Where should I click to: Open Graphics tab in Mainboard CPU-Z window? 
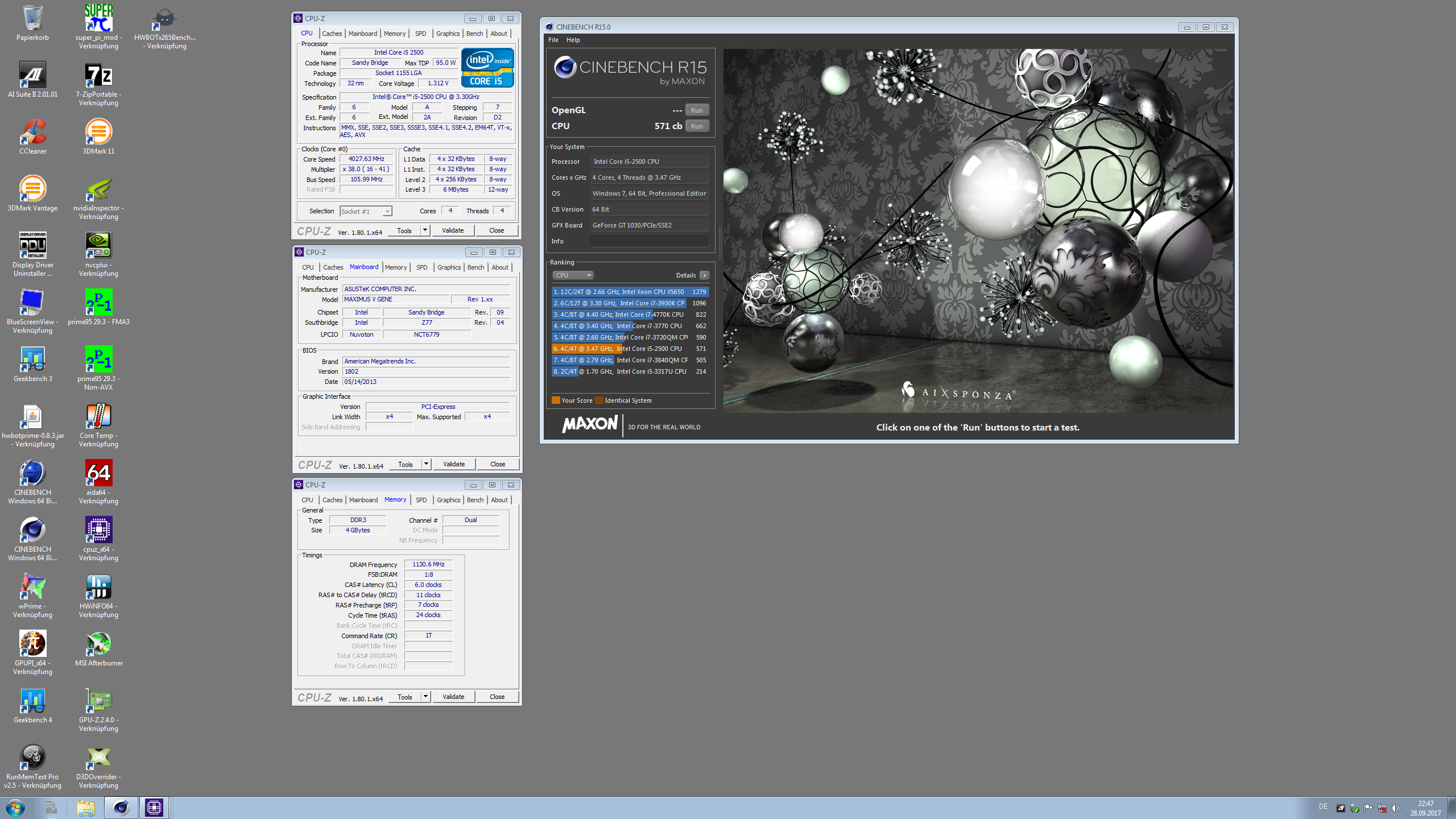coord(449,267)
